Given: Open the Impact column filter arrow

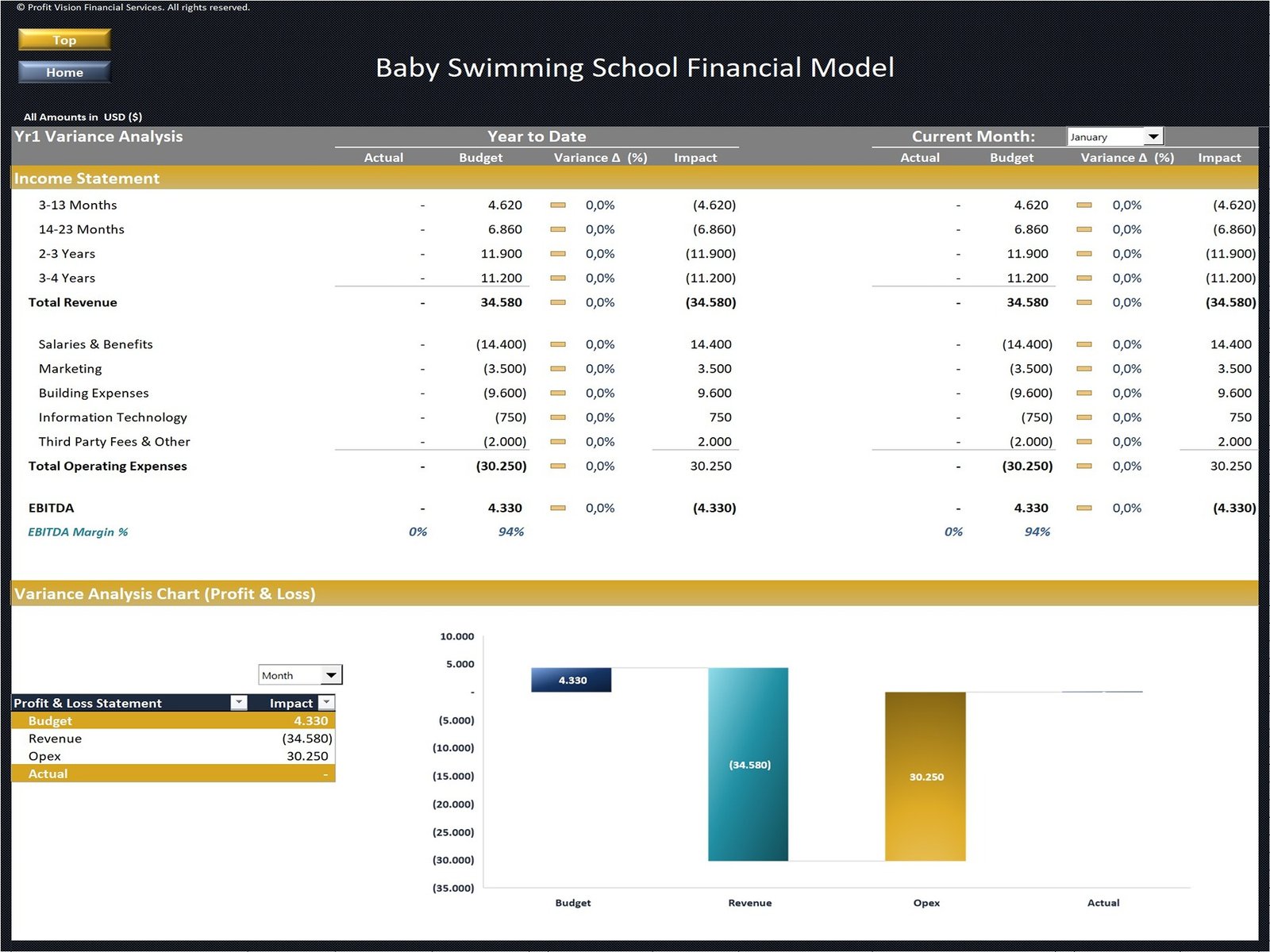Looking at the screenshot, I should coord(326,703).
